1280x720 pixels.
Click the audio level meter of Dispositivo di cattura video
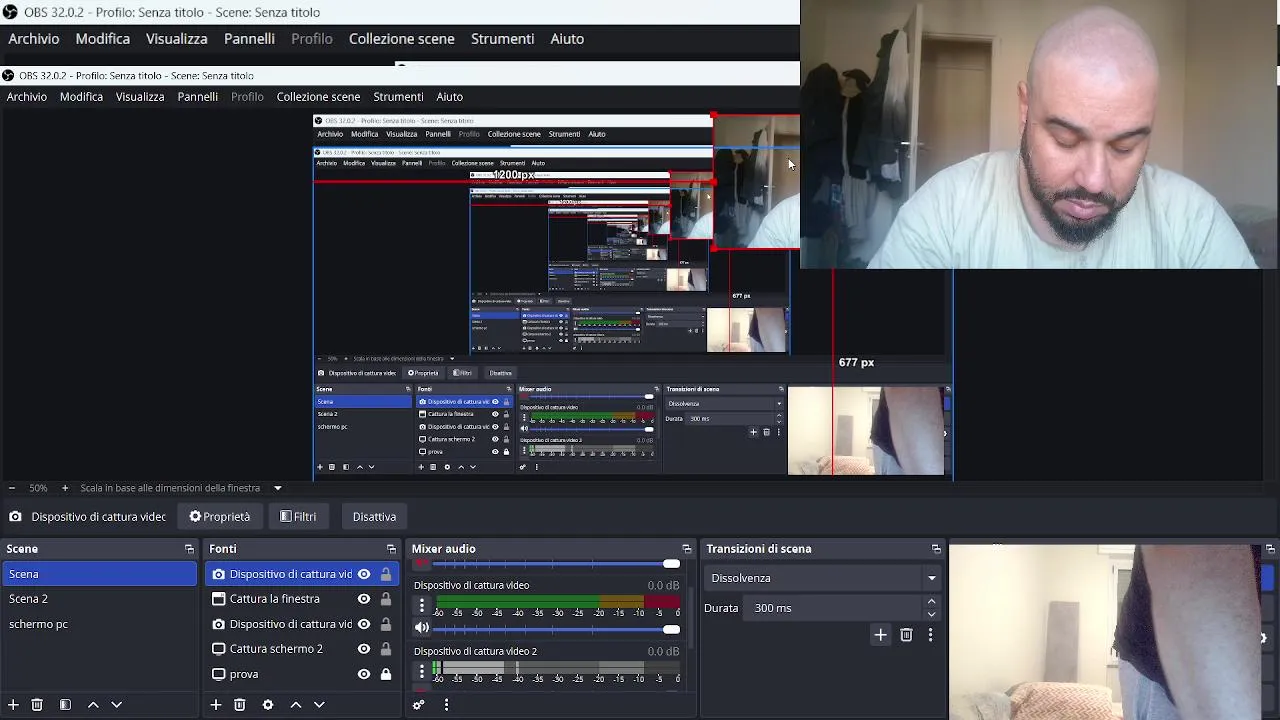558,602
